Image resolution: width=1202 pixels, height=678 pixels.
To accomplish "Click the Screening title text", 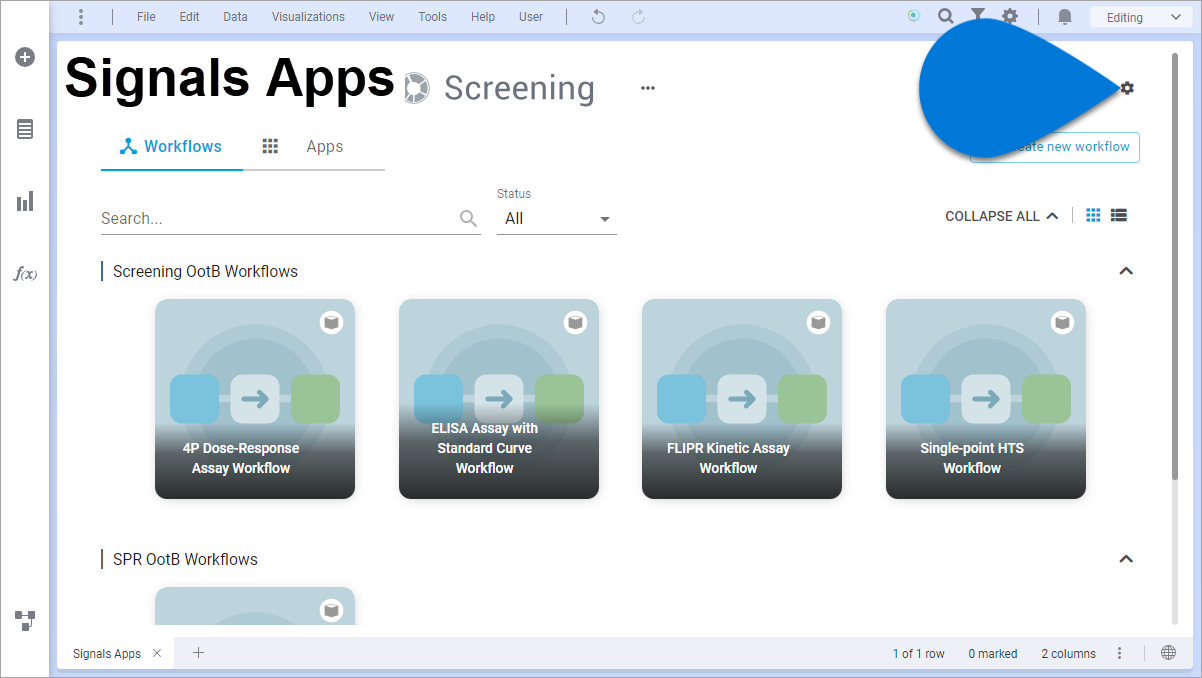I will [x=519, y=88].
